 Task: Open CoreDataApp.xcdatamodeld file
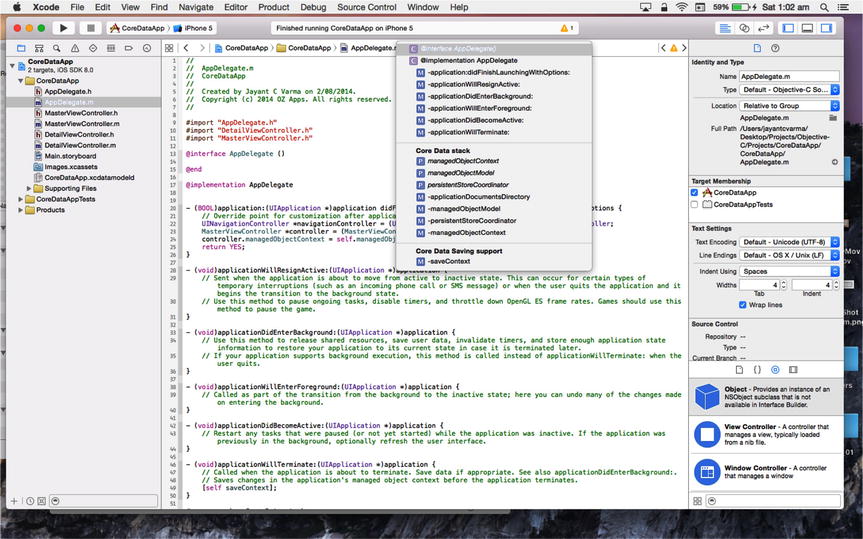(89, 177)
